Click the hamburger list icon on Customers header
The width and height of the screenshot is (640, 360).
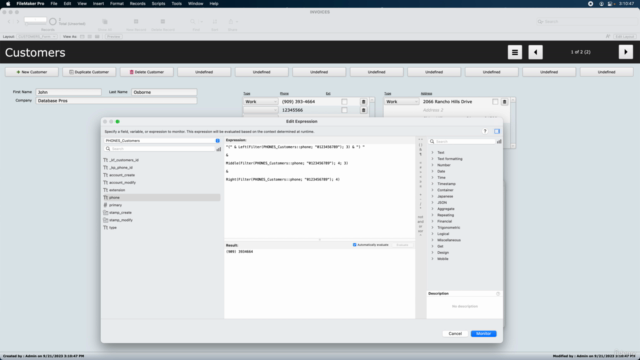click(x=515, y=52)
